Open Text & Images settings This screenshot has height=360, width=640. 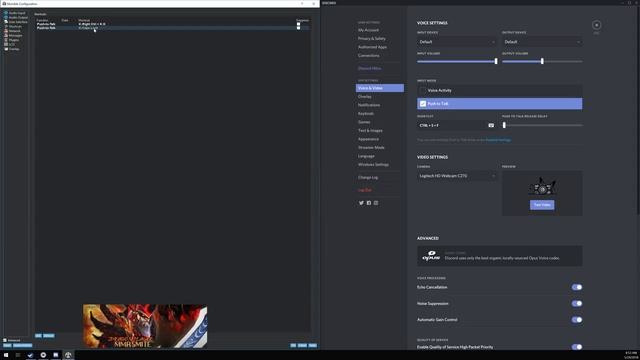[370, 131]
